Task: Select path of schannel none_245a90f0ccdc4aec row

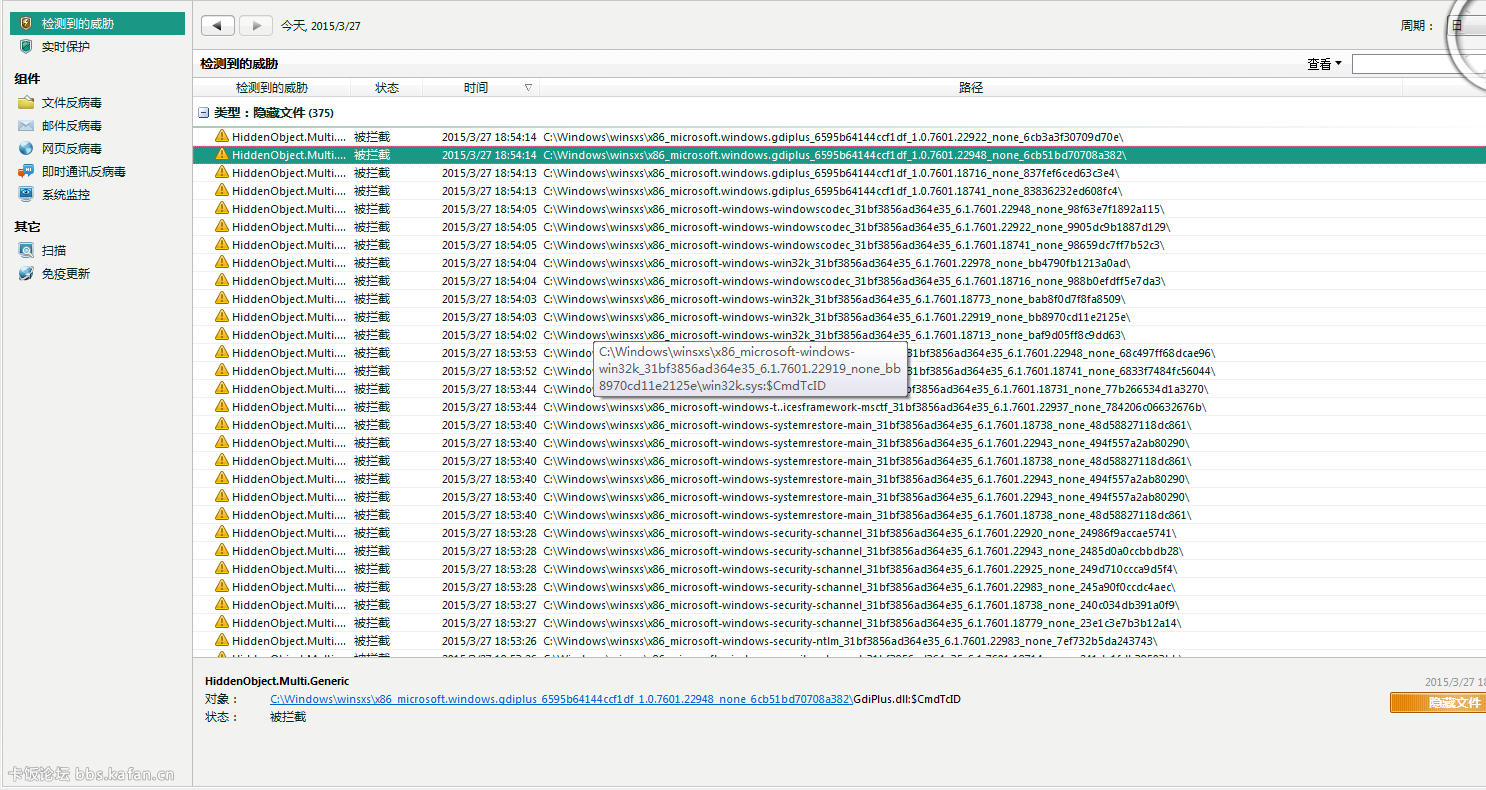Action: 859,586
